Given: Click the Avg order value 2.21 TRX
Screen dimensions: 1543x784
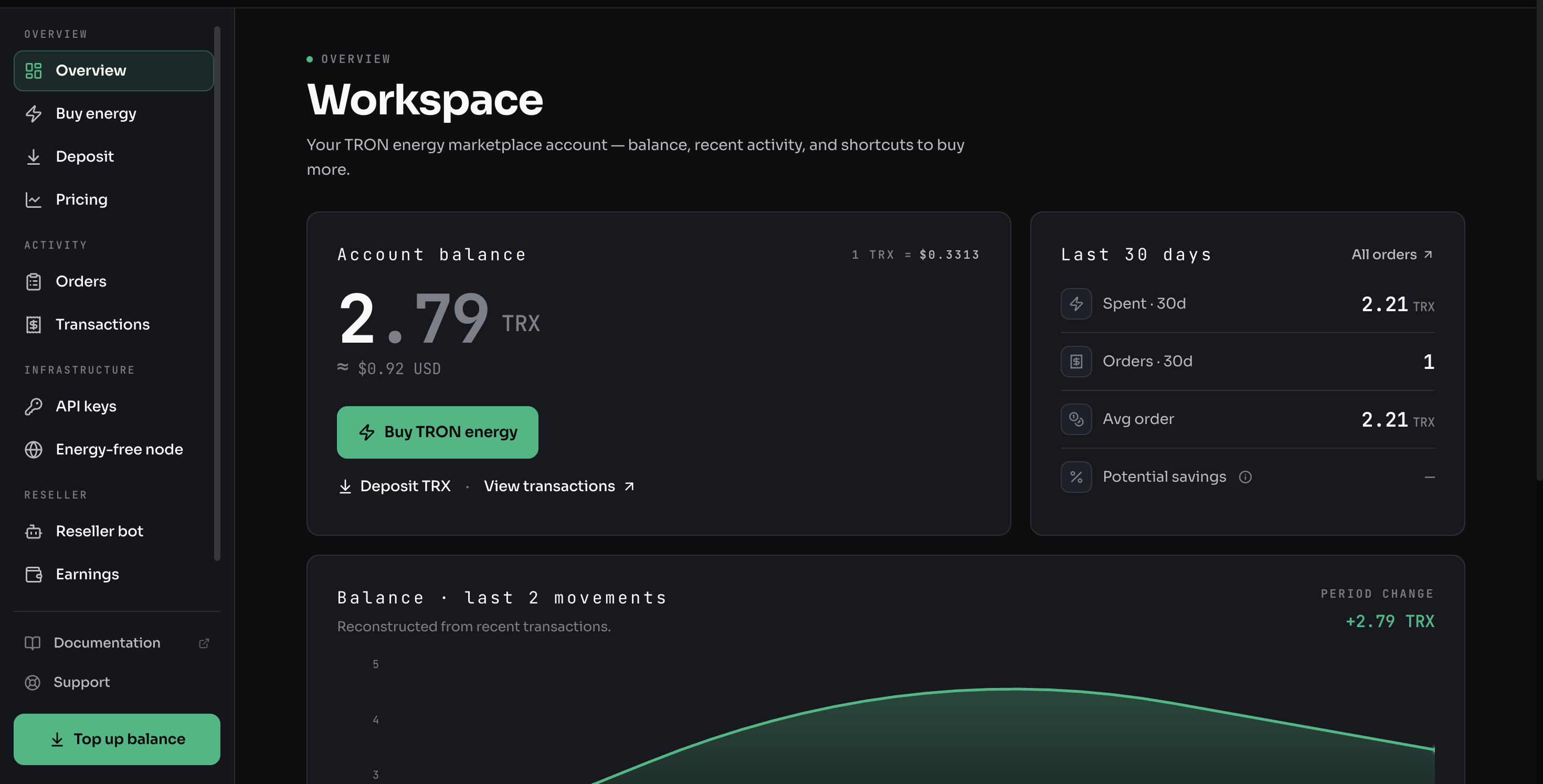Looking at the screenshot, I should 1398,420.
